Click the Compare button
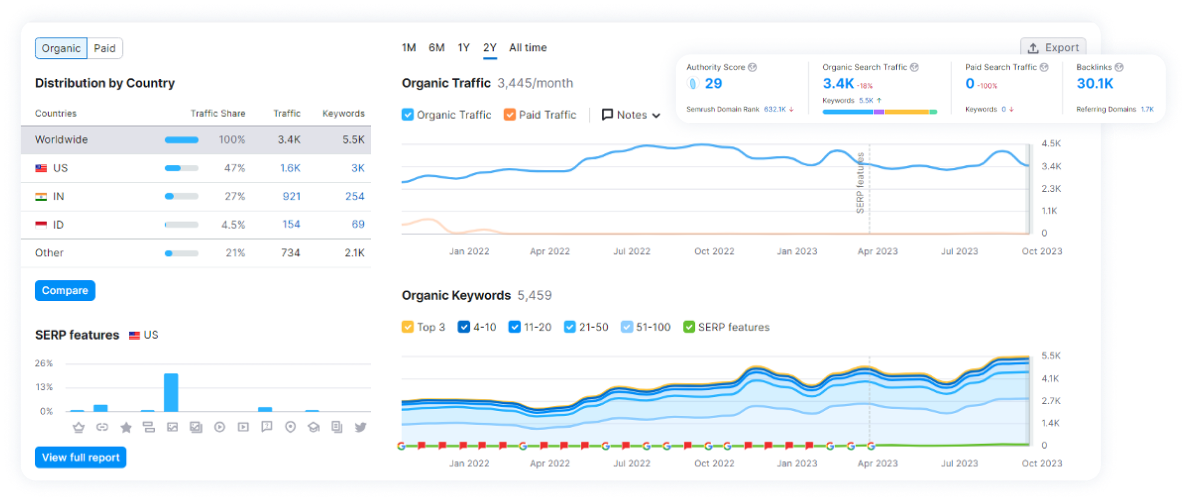 (65, 291)
